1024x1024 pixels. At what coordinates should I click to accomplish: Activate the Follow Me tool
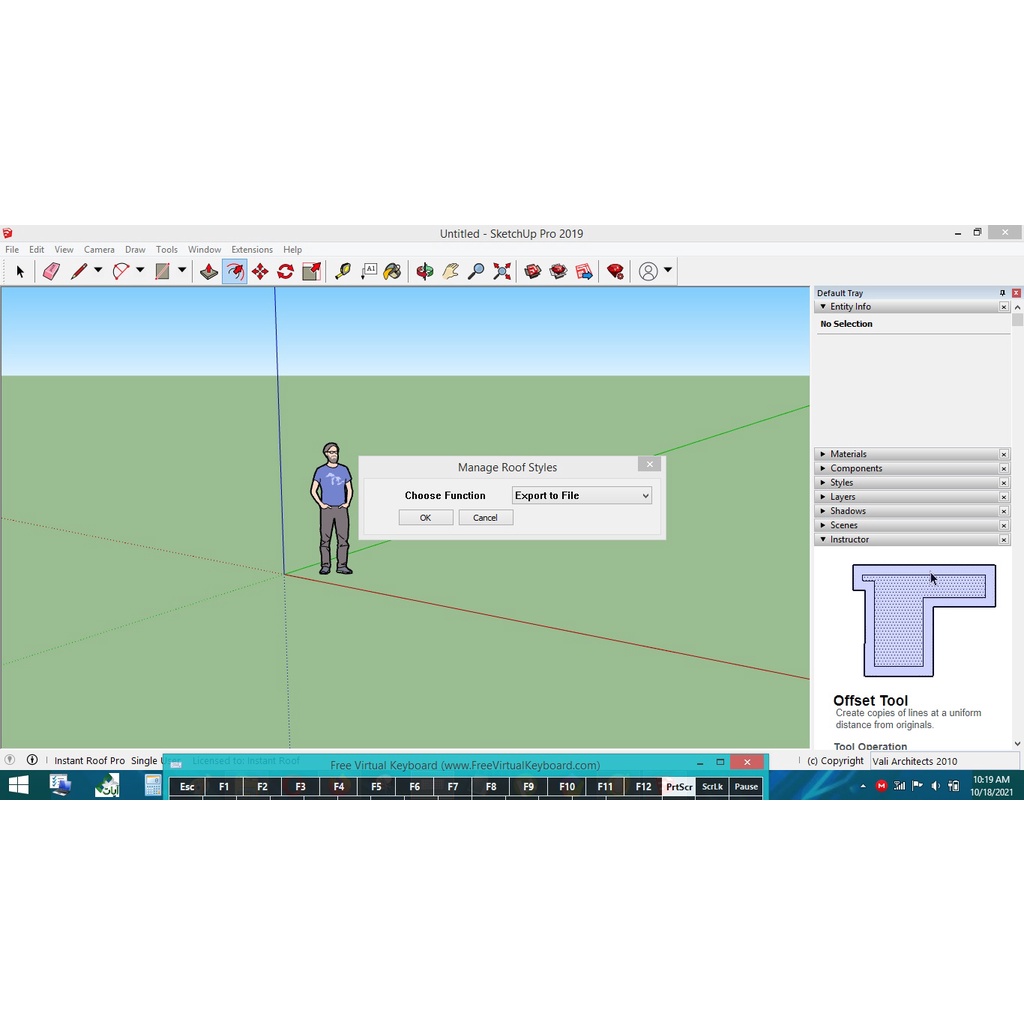235,271
